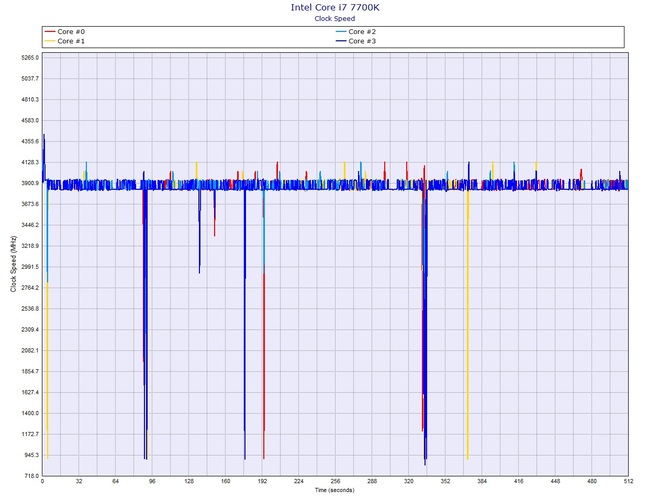Click the x-axis tick label 416
Screen dimensions: 670x502
(x=519, y=481)
